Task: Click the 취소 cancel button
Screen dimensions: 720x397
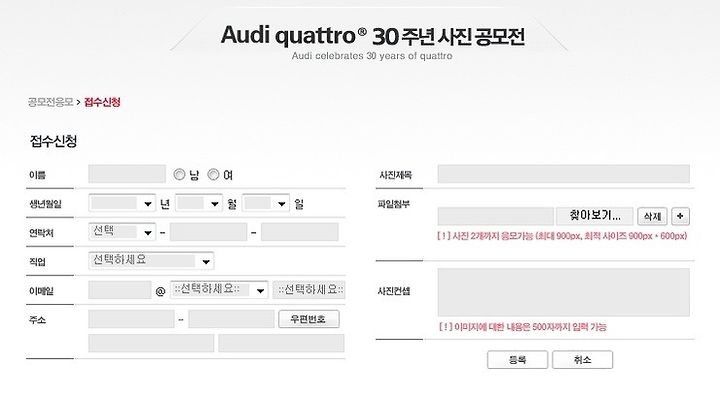Action: click(x=582, y=360)
